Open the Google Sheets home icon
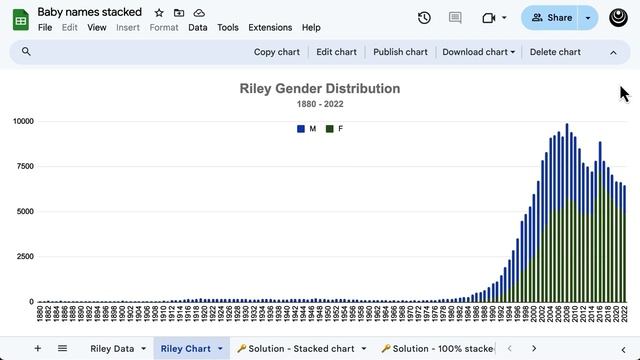Screen dimensions: 640x360 point(21,19)
